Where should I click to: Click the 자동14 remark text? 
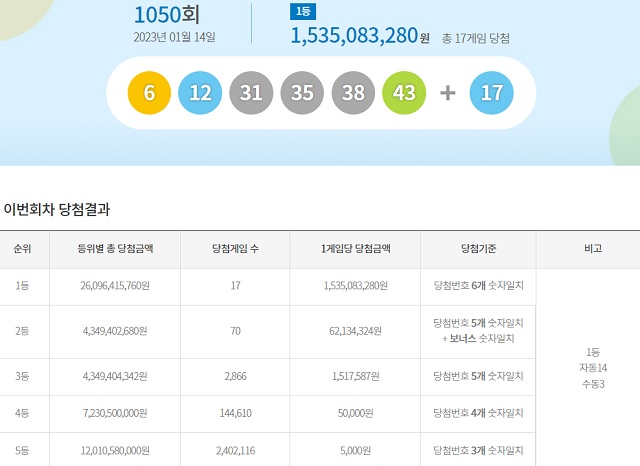[x=593, y=368]
